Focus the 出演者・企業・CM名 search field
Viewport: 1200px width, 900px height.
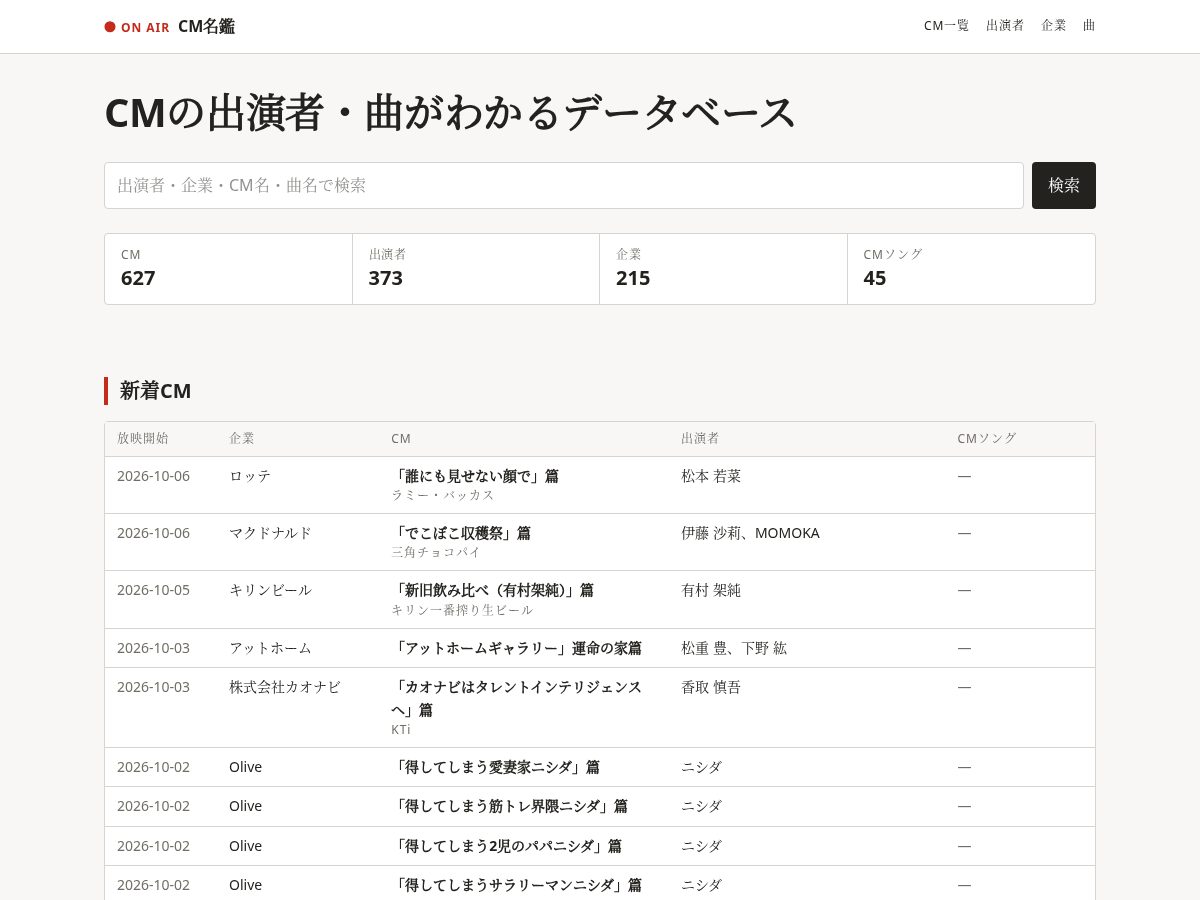tap(564, 185)
